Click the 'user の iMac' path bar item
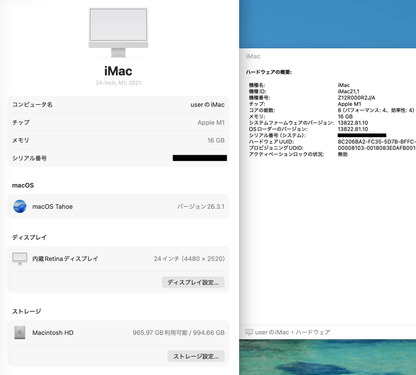 pyautogui.click(x=272, y=332)
